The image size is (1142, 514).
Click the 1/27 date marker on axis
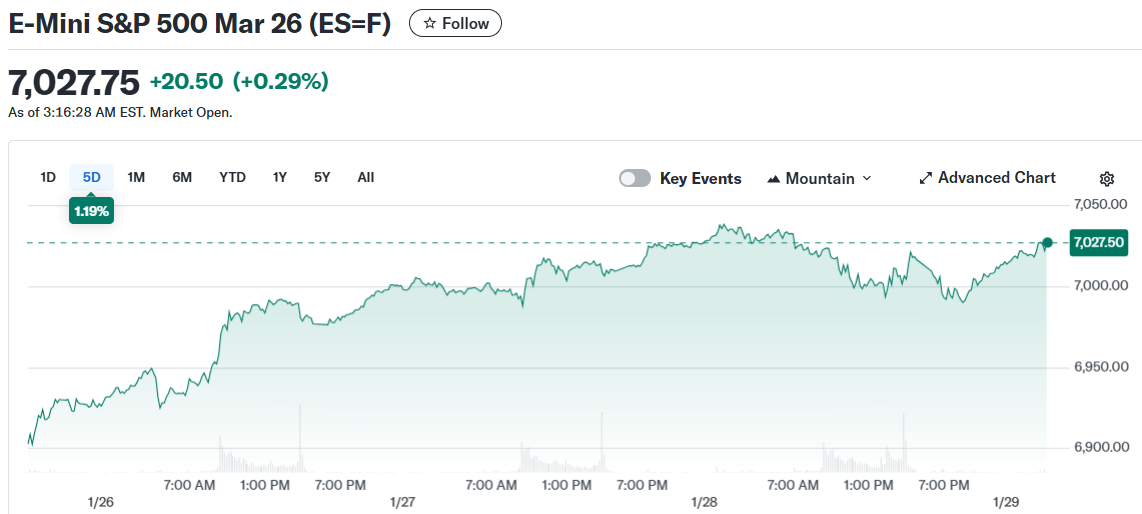pyautogui.click(x=402, y=501)
